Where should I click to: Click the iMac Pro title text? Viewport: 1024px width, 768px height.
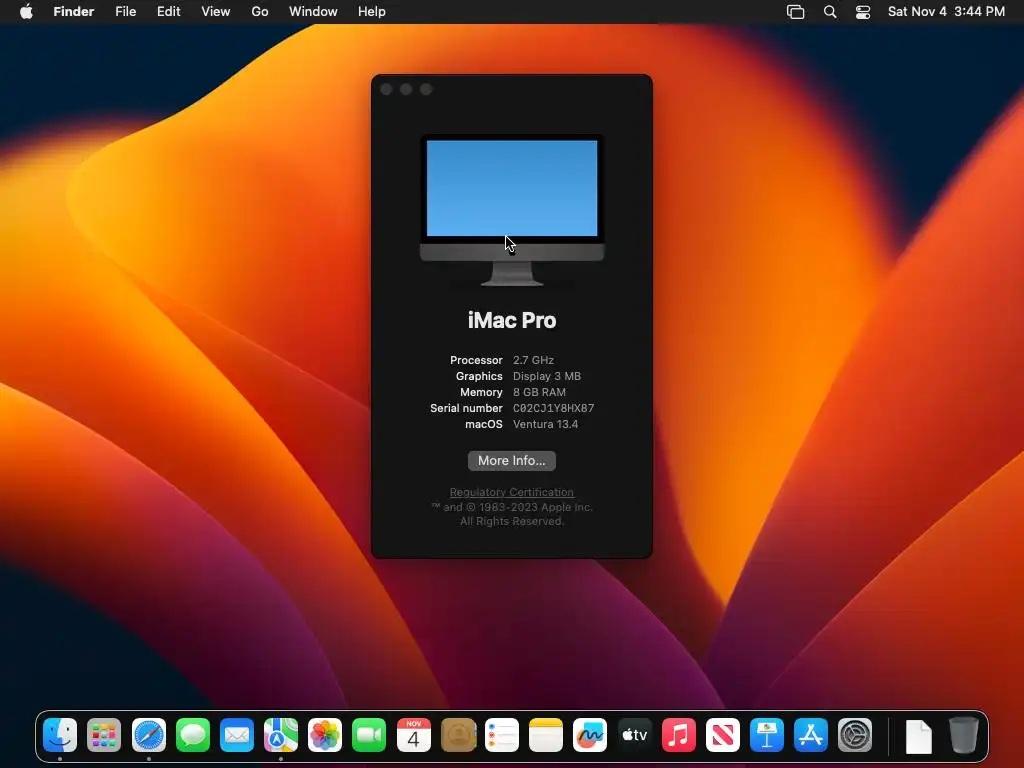coord(512,320)
